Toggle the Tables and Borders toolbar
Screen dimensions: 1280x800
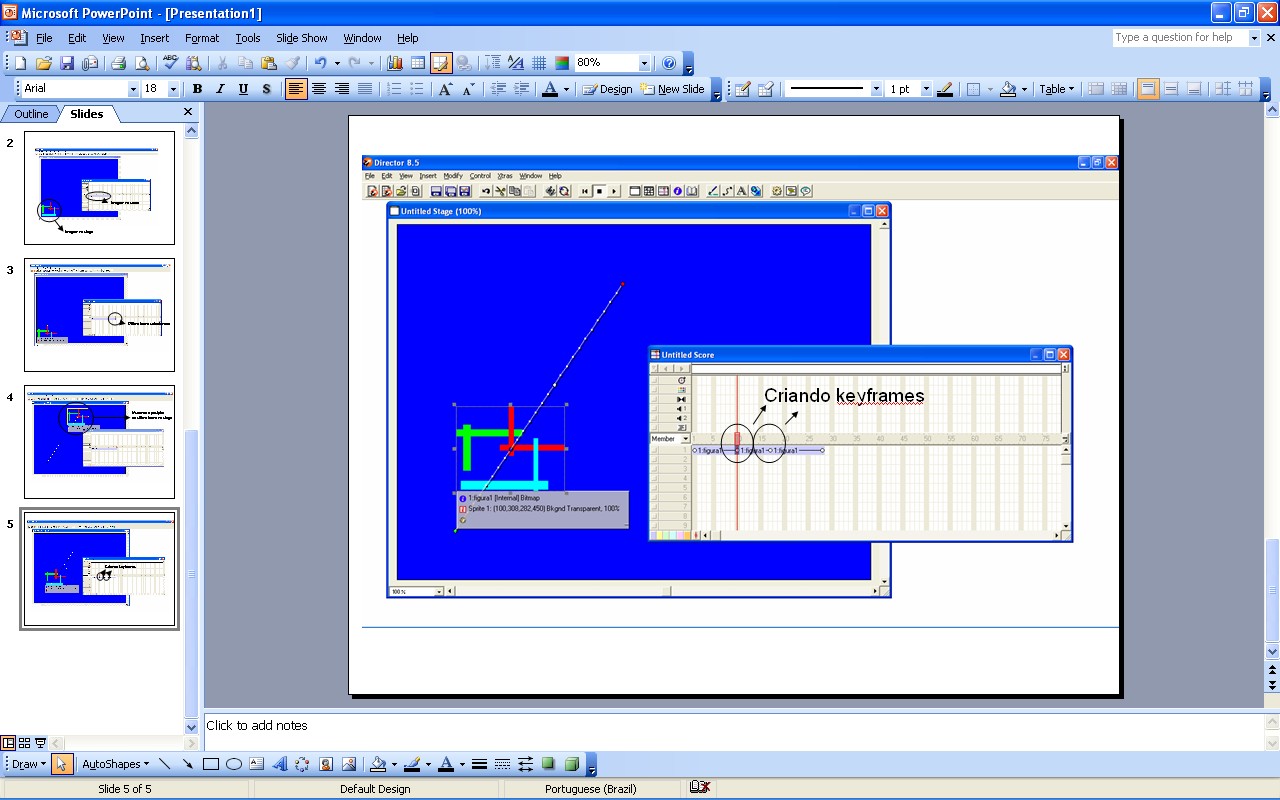pos(441,63)
